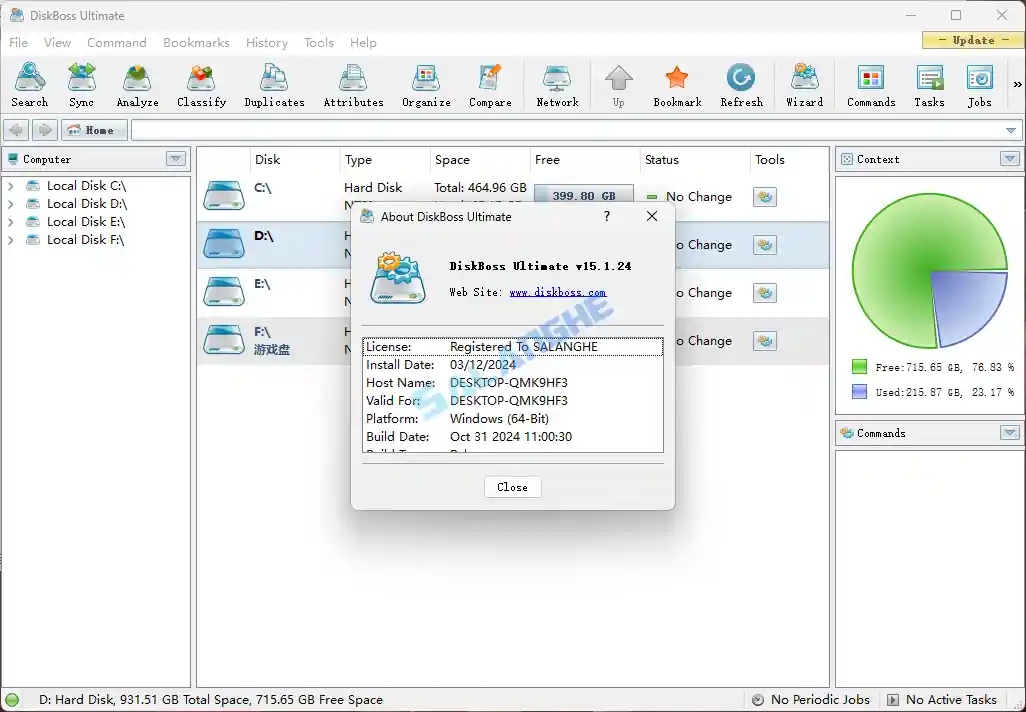Show more toolbar items chevron
The image size is (1026, 712).
pos(1017,84)
